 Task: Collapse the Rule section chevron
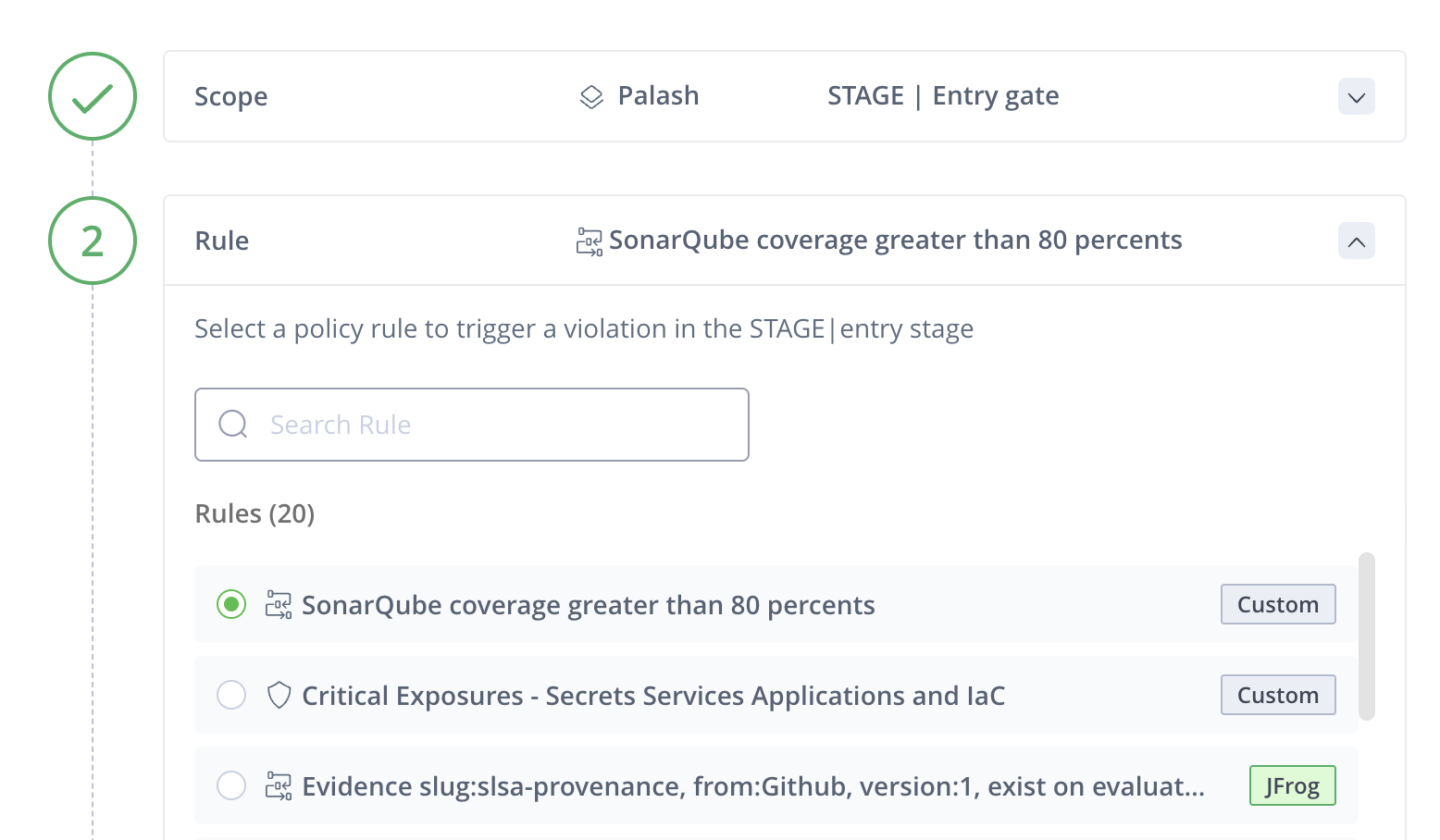coord(1356,241)
